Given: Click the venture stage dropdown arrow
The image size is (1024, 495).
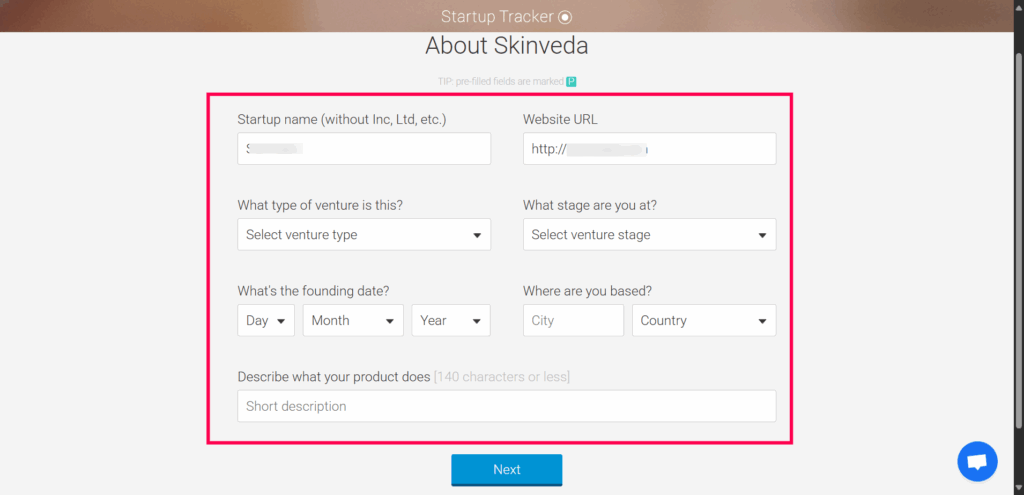Looking at the screenshot, I should 762,235.
